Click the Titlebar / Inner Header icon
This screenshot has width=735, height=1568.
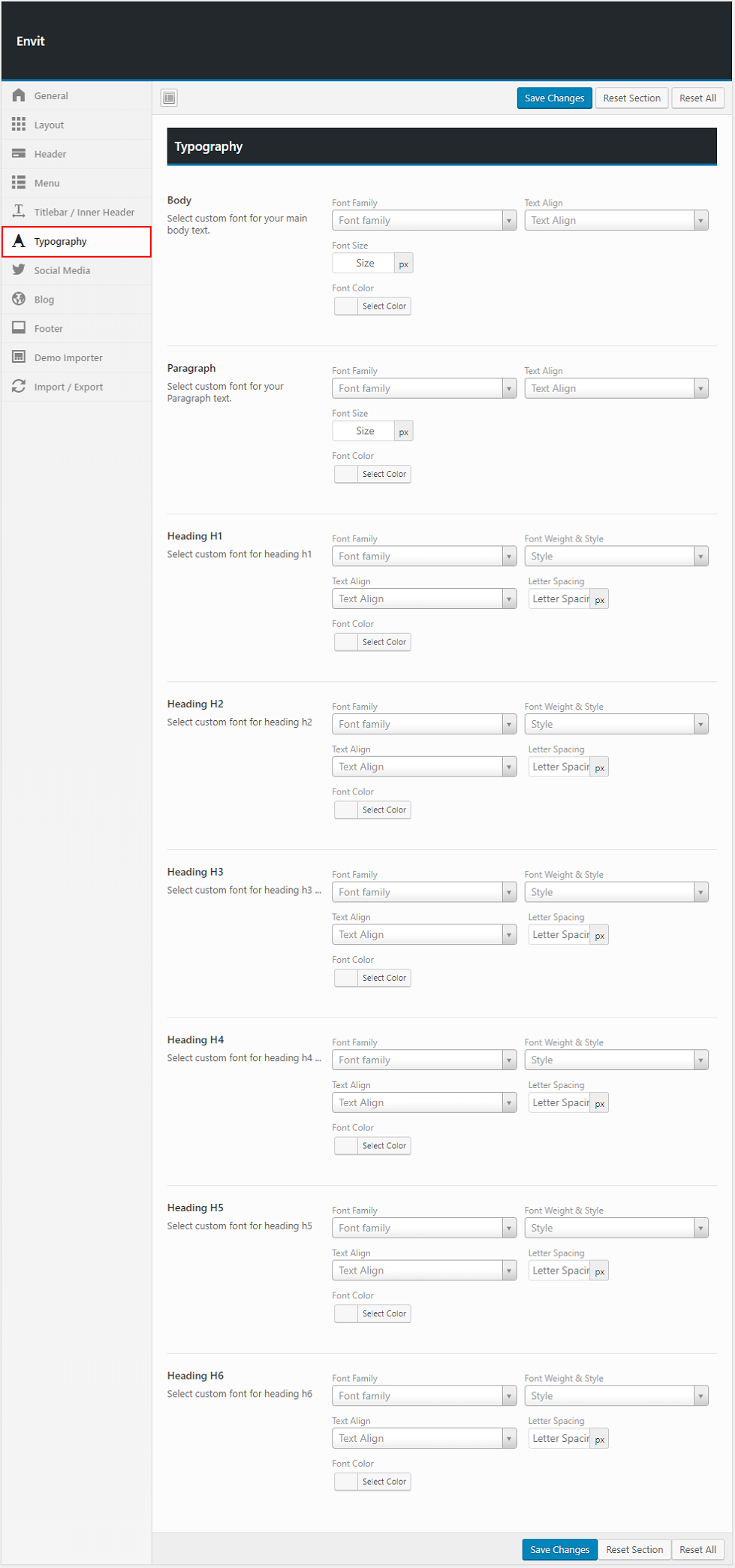click(19, 212)
